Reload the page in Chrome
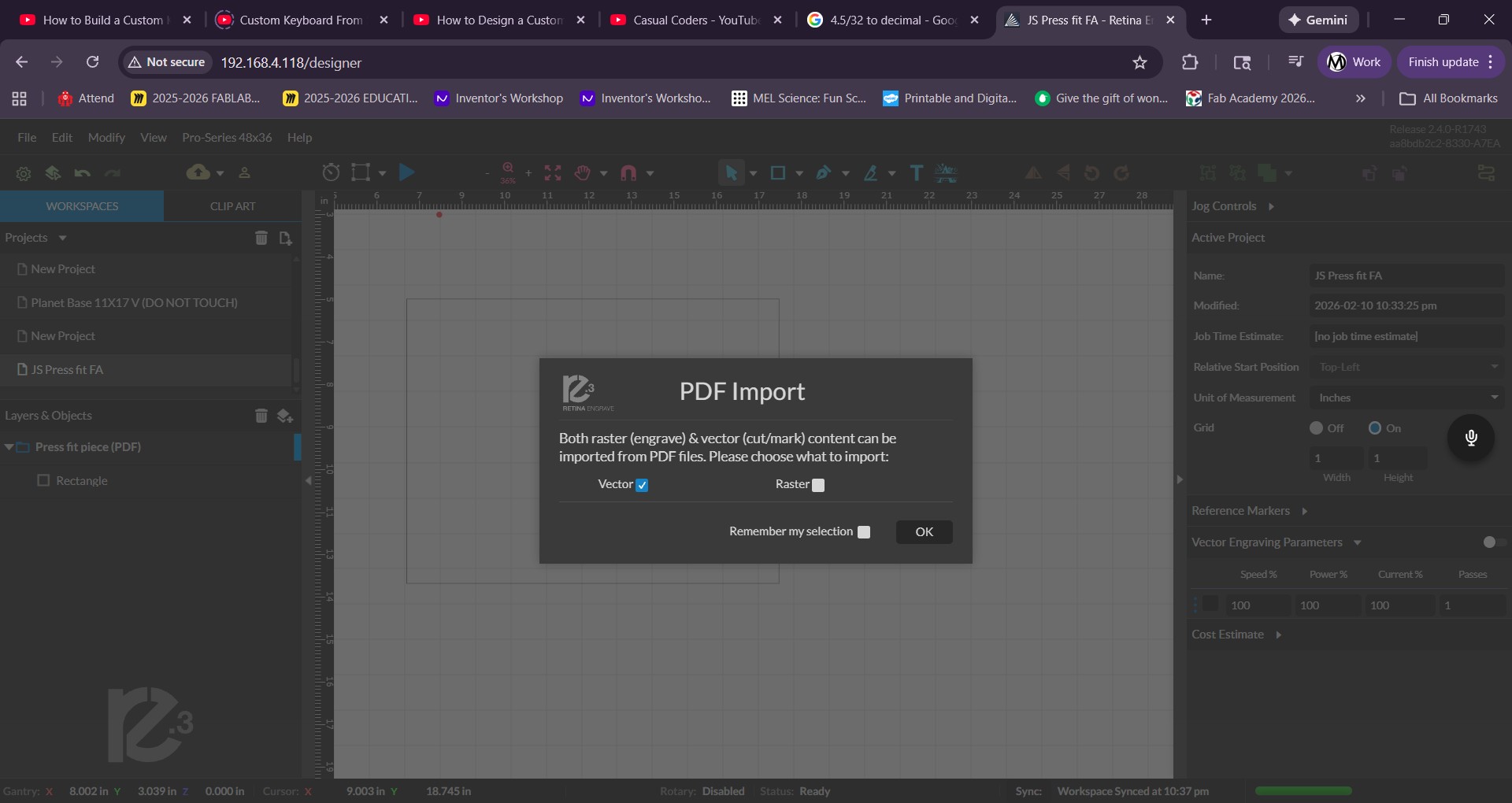This screenshot has height=803, width=1512. click(93, 62)
